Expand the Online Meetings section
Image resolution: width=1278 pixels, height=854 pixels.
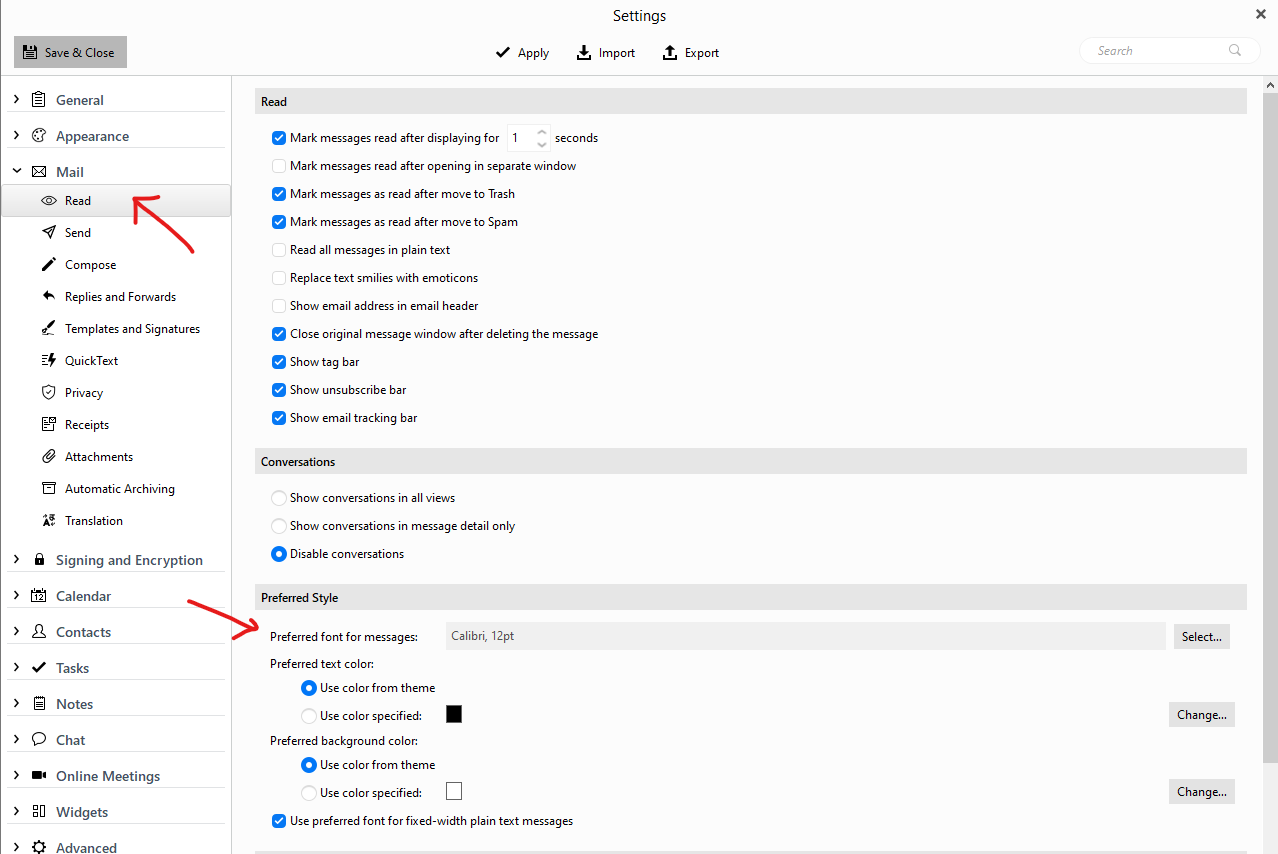16,775
